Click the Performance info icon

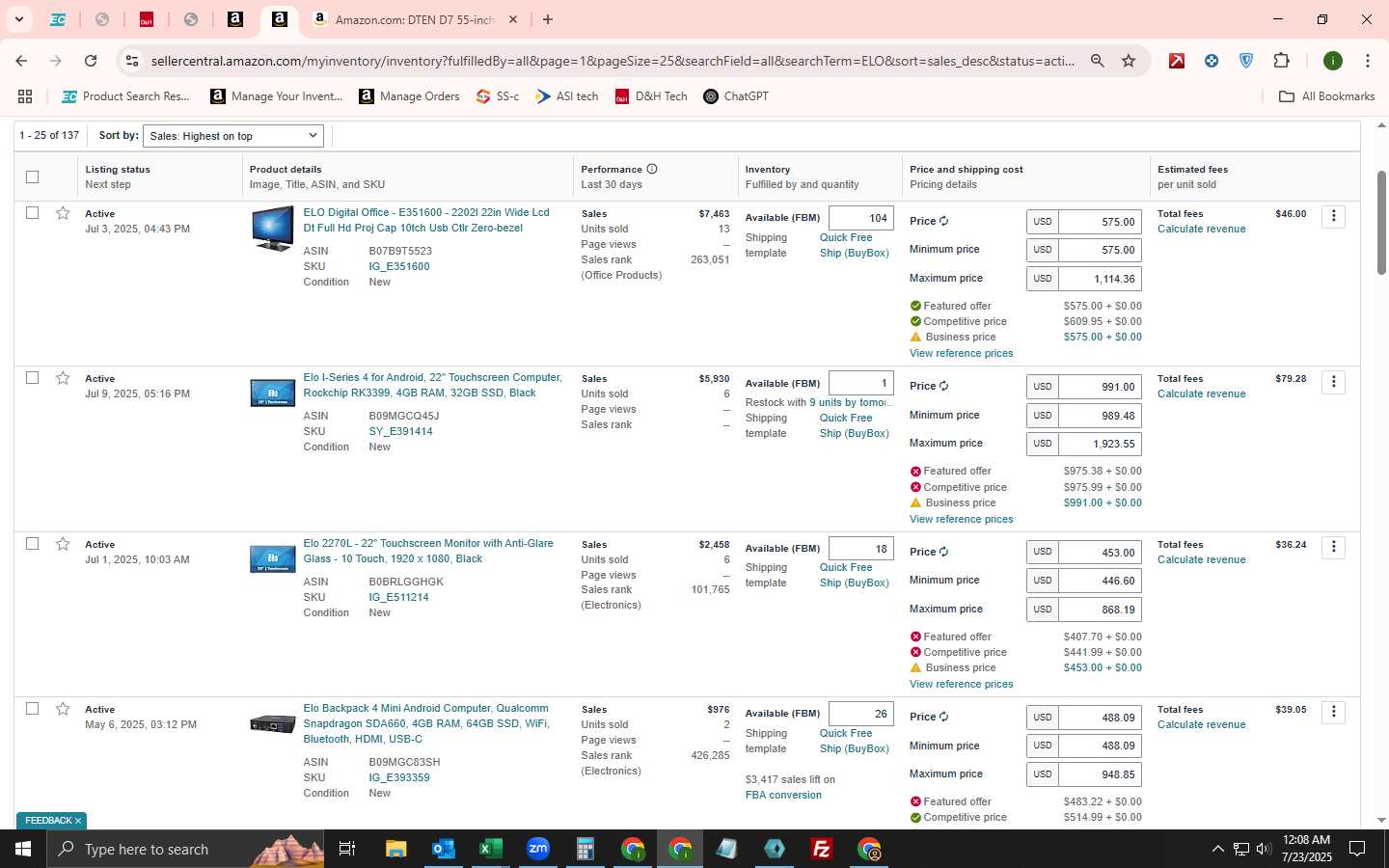(x=652, y=169)
